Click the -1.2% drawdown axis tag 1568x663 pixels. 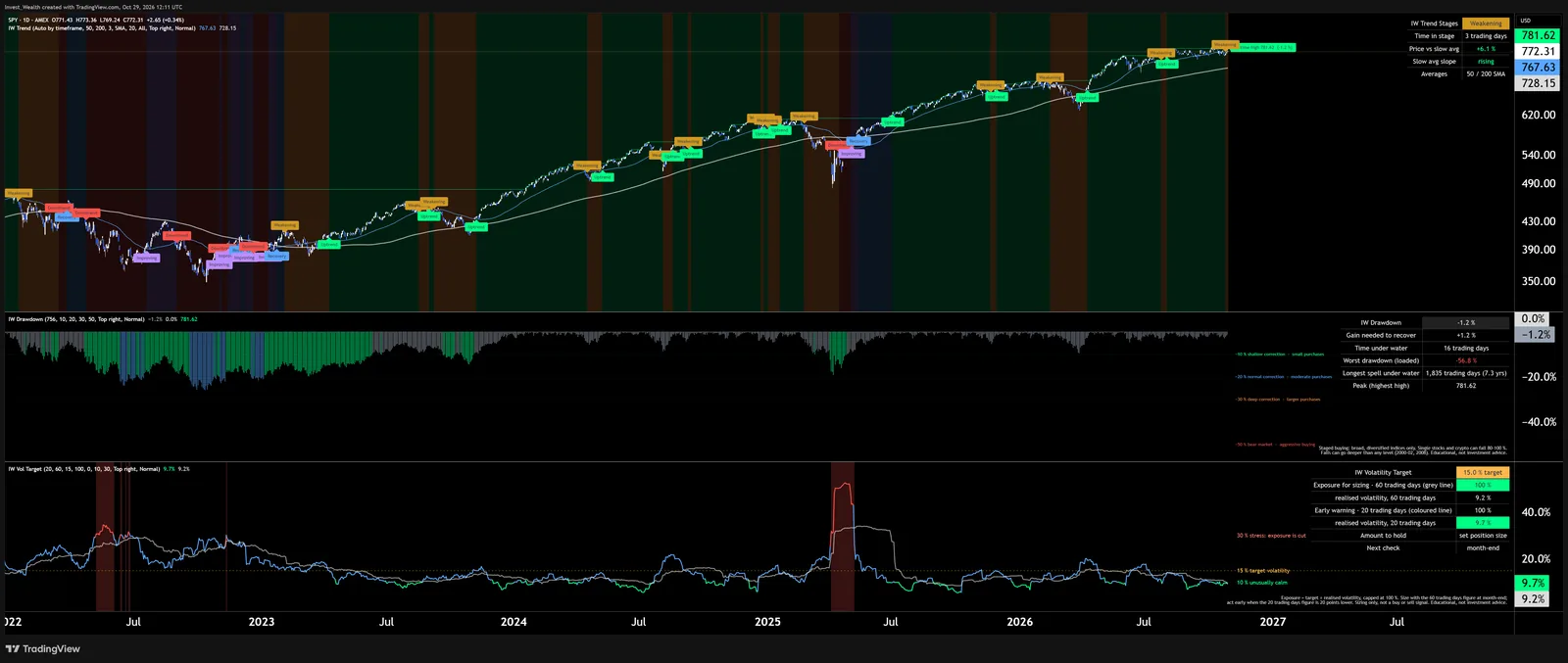(x=1536, y=335)
